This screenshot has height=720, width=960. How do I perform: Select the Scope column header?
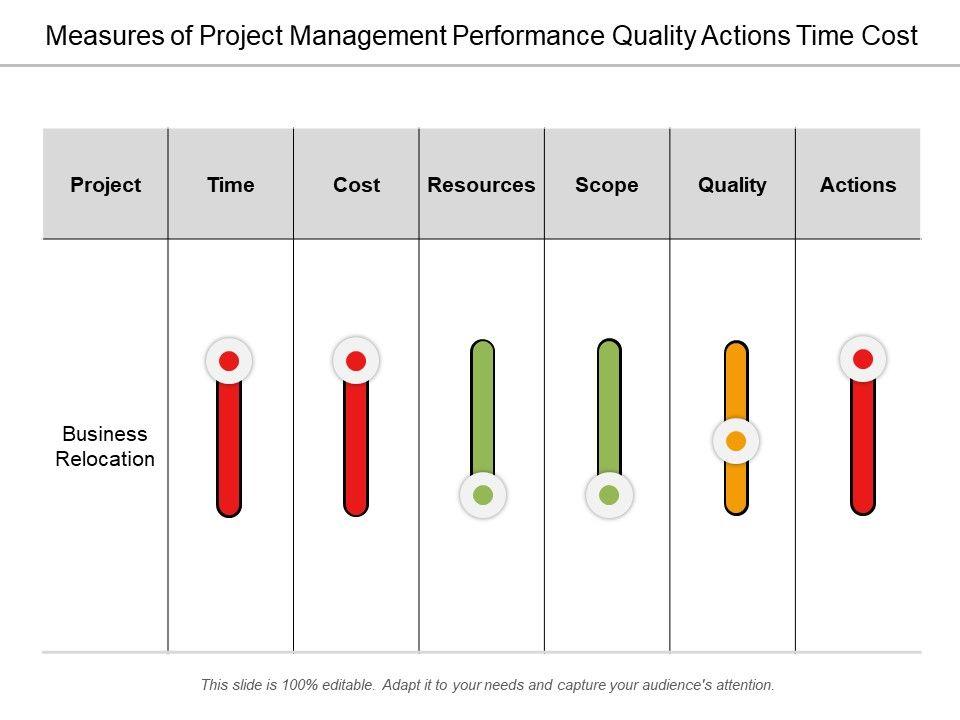[607, 185]
